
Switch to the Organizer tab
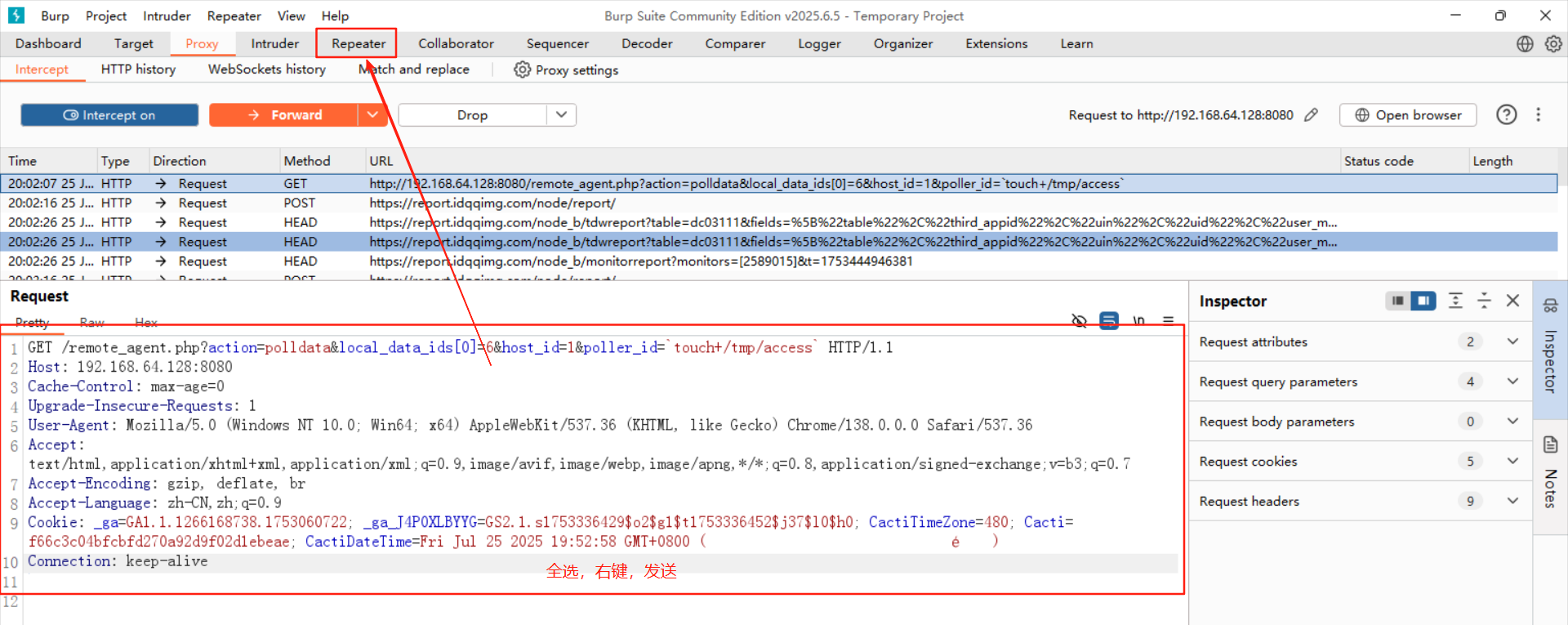click(902, 44)
